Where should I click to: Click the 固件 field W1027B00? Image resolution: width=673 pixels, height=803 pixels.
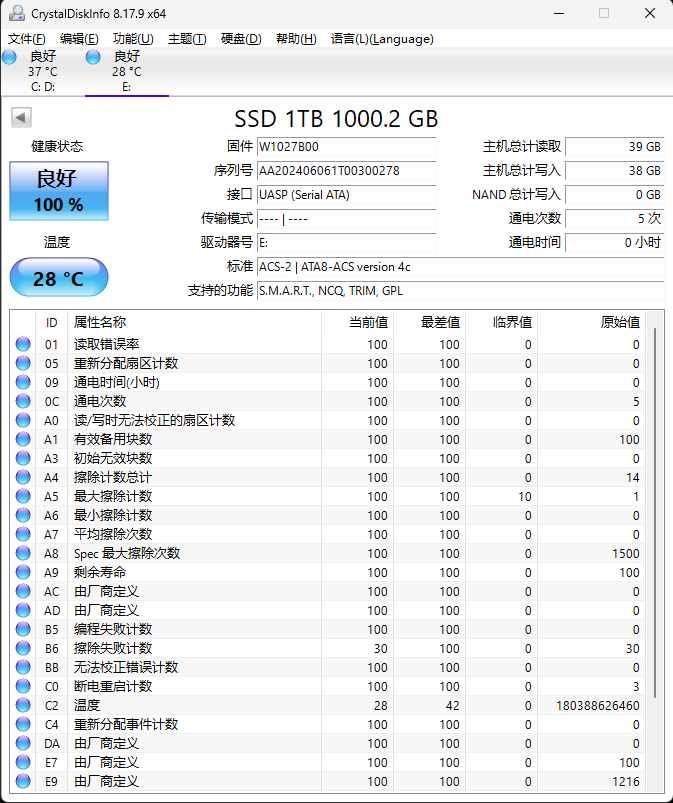(346, 147)
